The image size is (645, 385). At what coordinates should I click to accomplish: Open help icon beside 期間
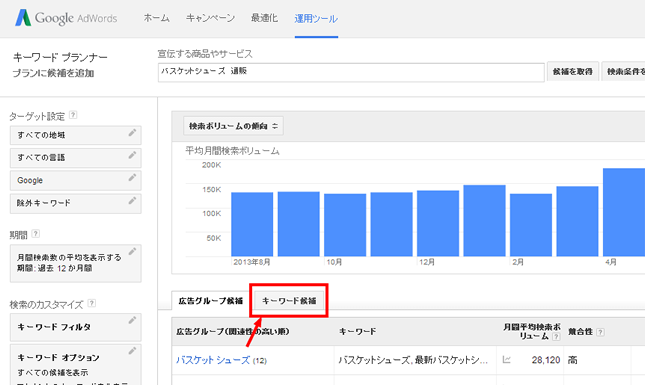tap(36, 234)
